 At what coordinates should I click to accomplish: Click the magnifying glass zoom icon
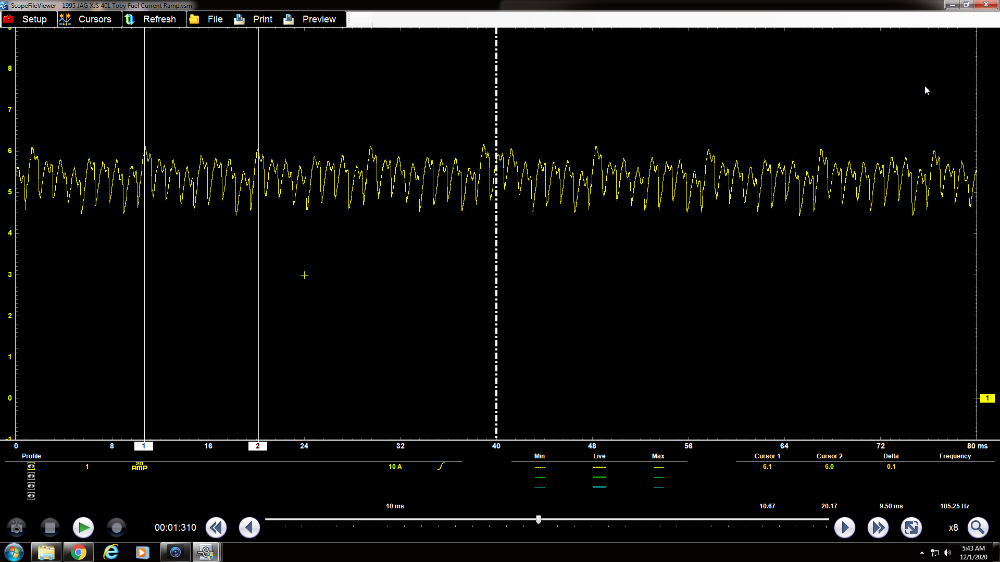point(977,527)
